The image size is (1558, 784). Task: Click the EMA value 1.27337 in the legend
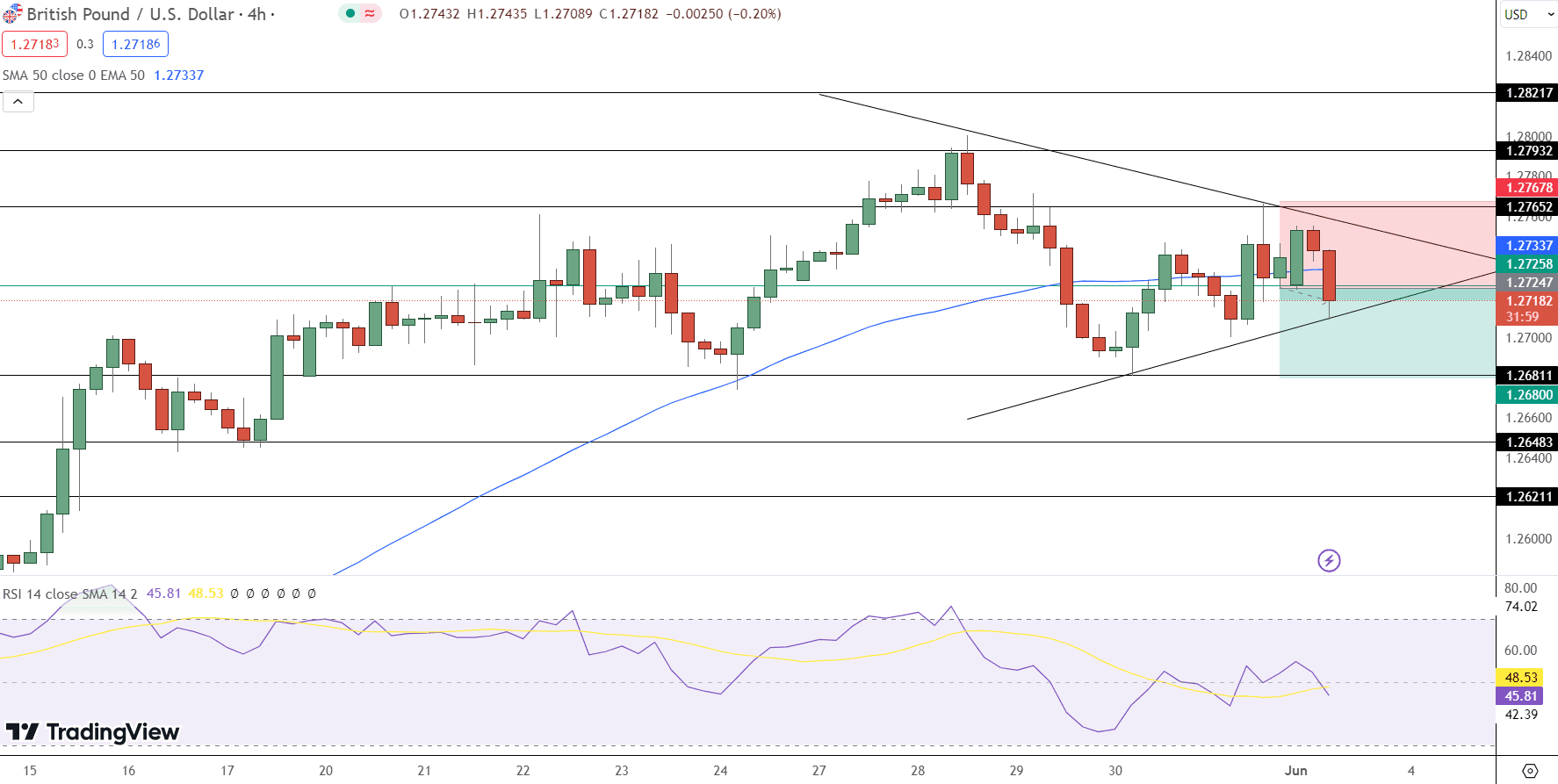point(179,76)
